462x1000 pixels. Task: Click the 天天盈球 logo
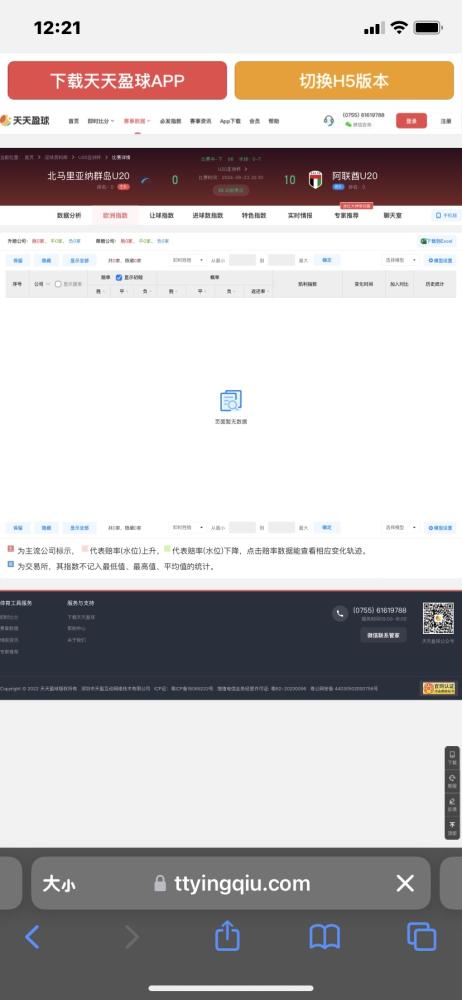(x=26, y=121)
